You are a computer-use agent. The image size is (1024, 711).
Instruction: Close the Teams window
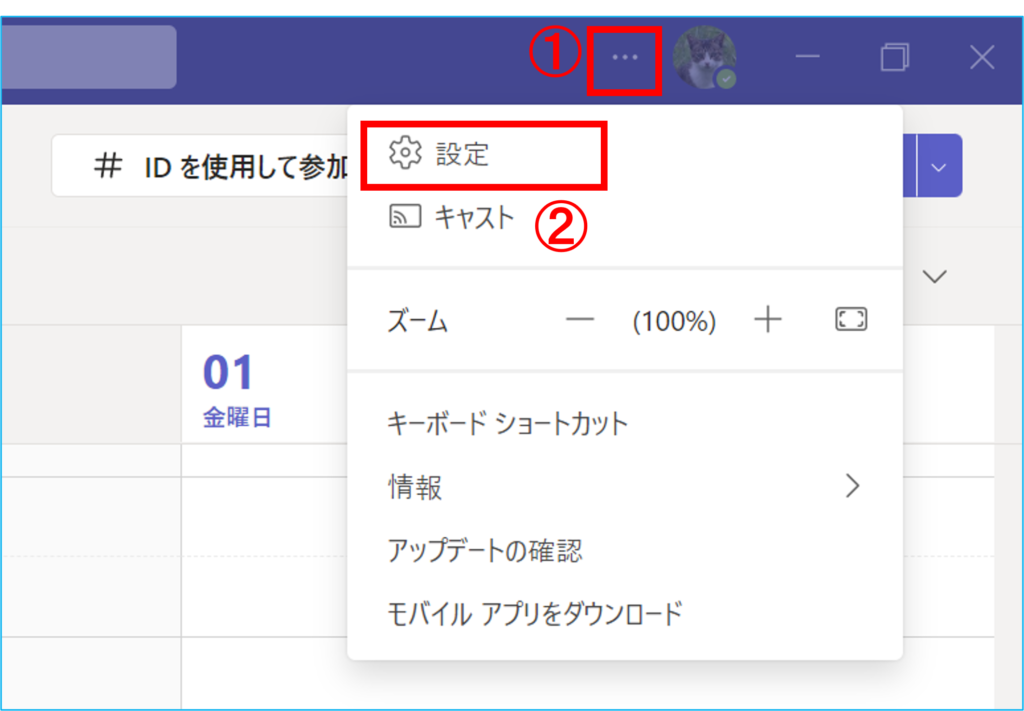pos(982,58)
